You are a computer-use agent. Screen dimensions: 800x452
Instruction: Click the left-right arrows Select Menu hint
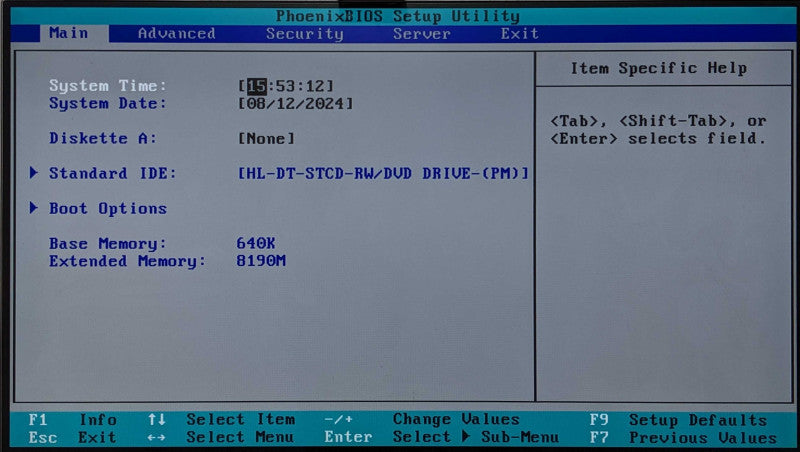pyautogui.click(x=220, y=438)
